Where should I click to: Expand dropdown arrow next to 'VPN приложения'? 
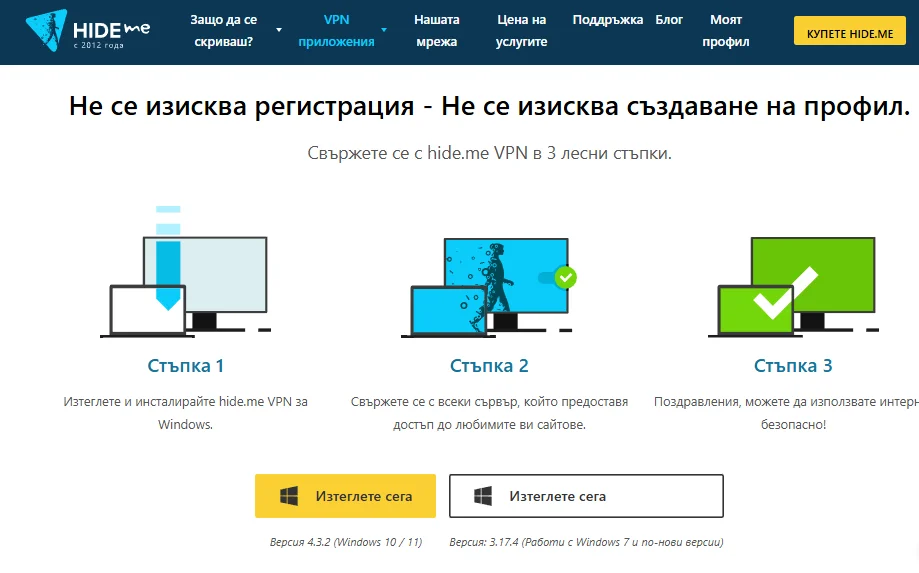tap(384, 30)
